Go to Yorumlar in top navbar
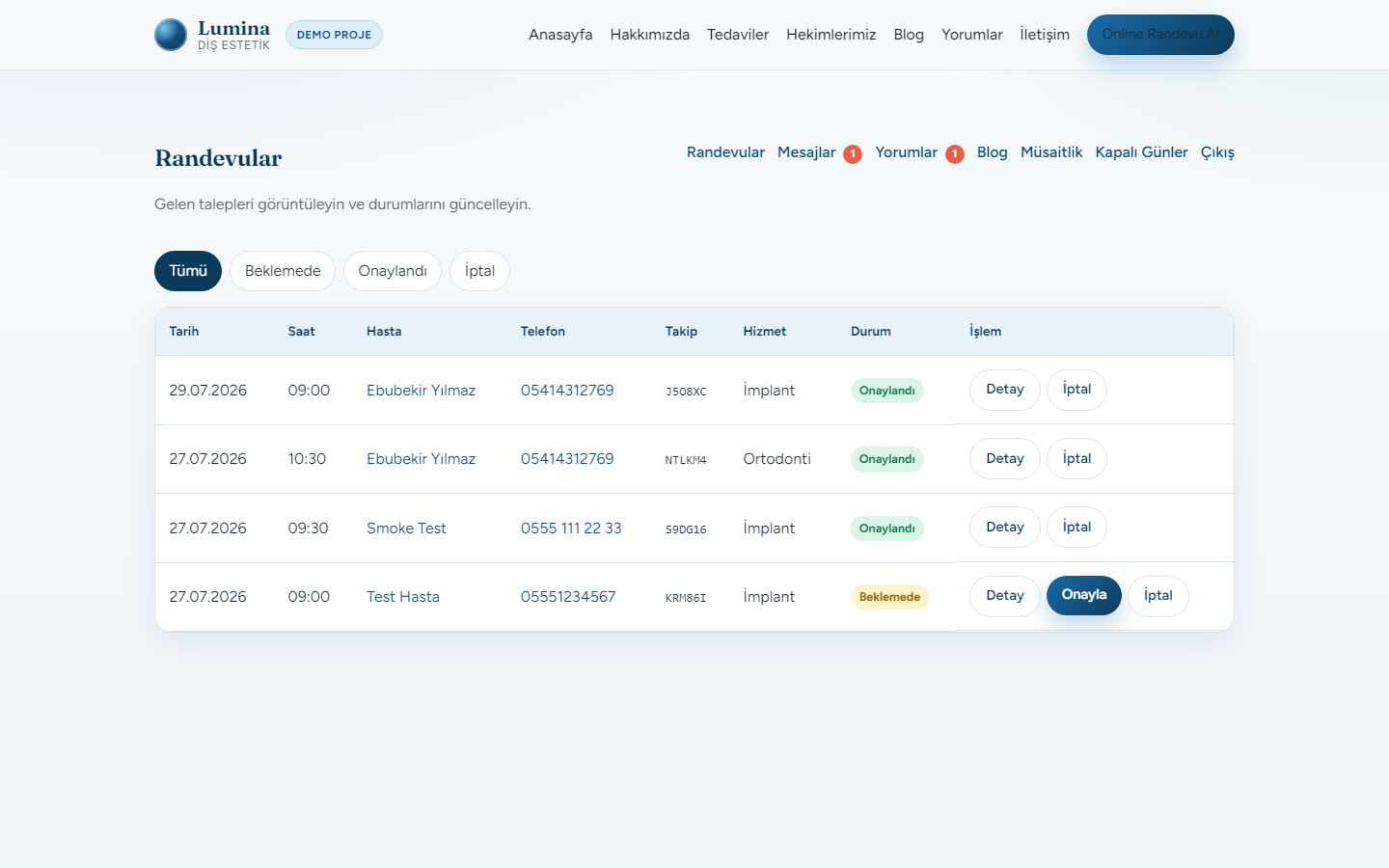Screen dimensions: 1389x868 click(x=972, y=35)
